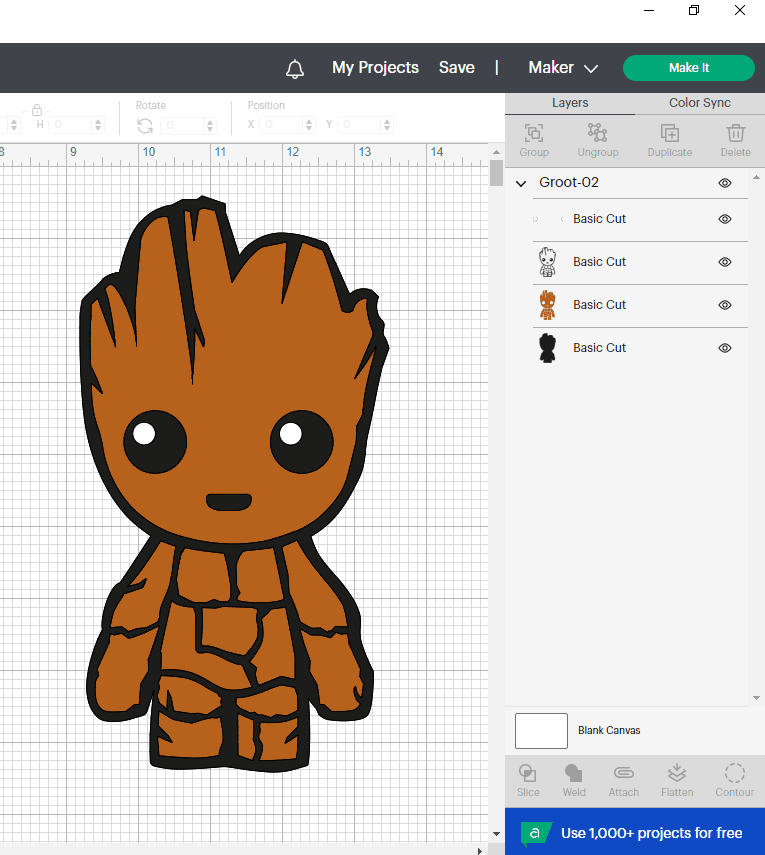Click the Rotate field stepper
The height and width of the screenshot is (855, 765).
210,126
